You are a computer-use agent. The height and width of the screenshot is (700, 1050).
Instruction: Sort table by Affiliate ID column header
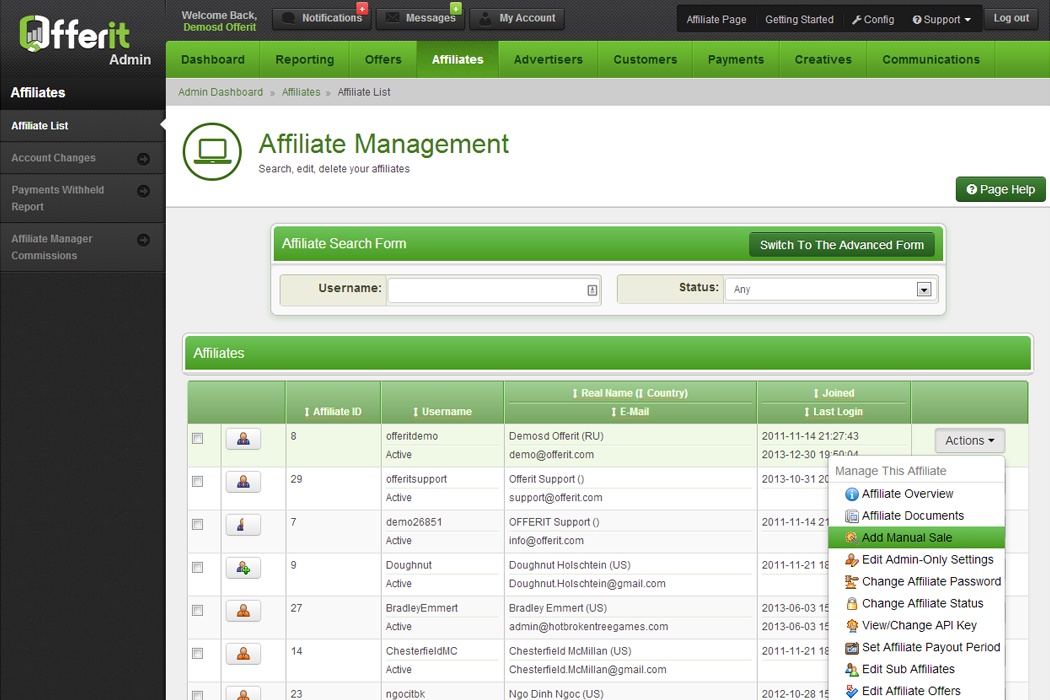click(x=333, y=412)
